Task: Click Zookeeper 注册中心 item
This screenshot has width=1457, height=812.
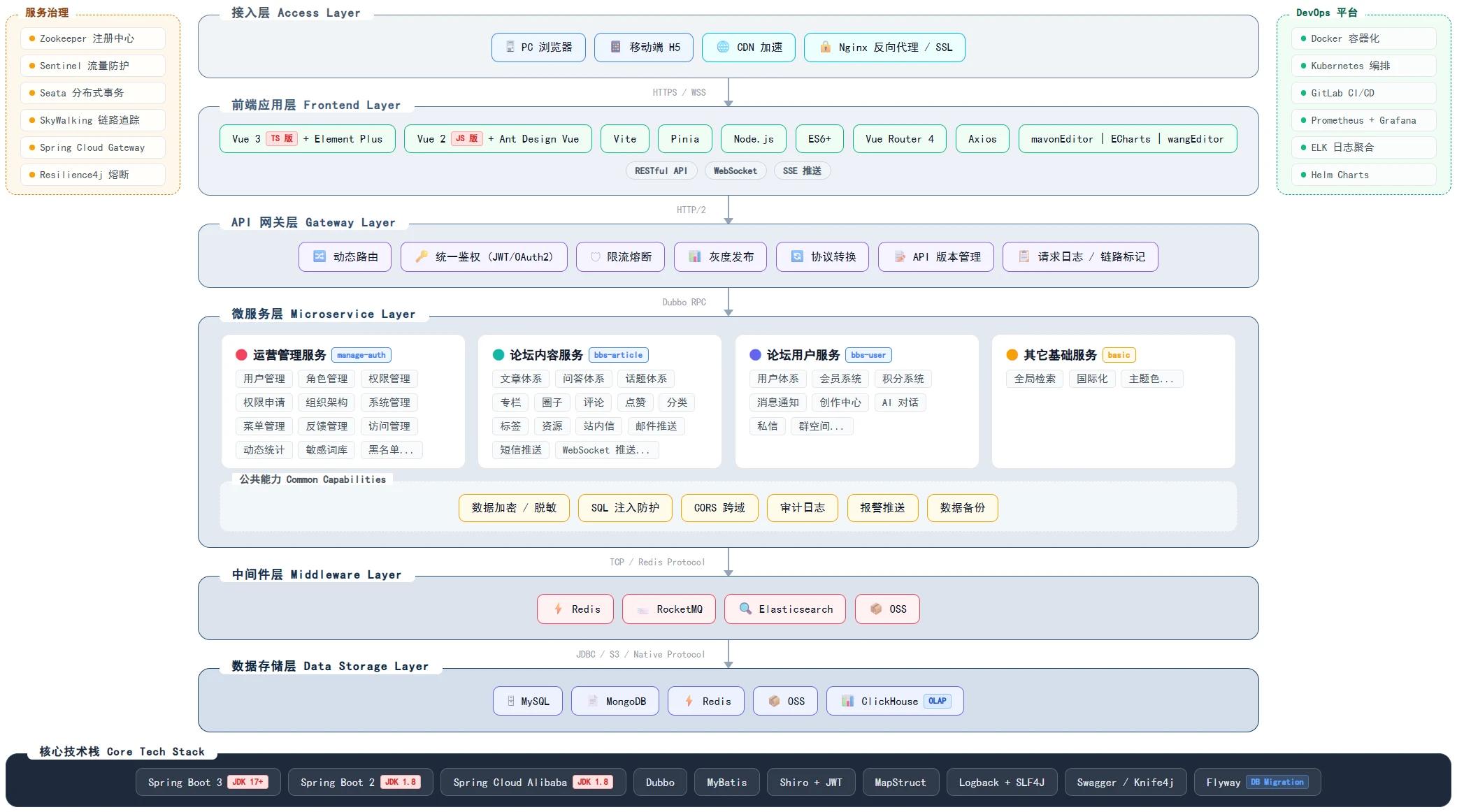Action: click(93, 38)
